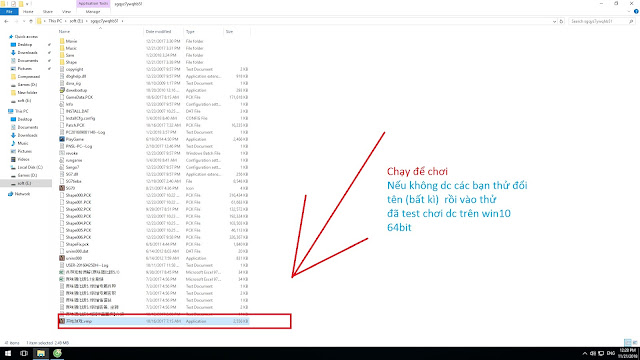Open the File menu

(x=9, y=12)
